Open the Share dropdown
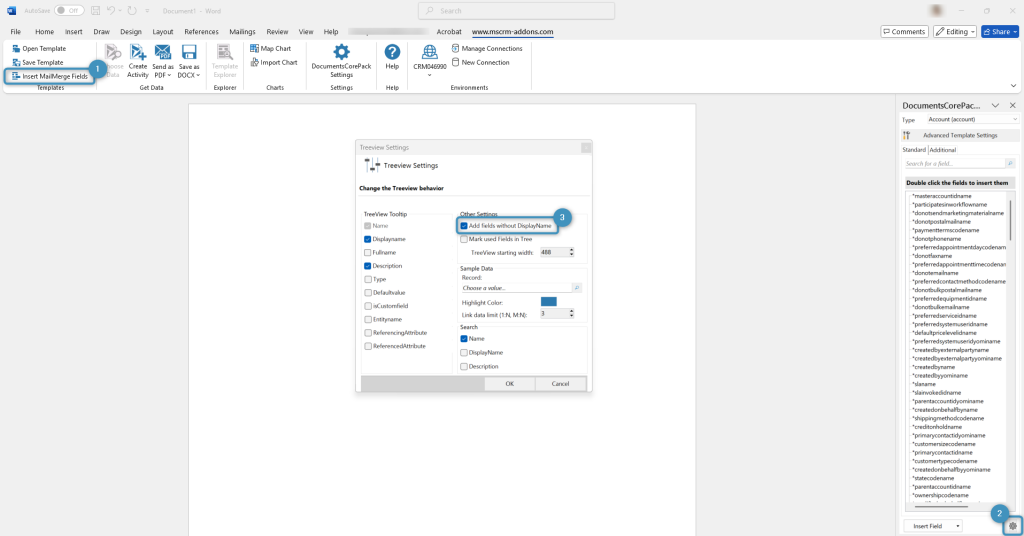This screenshot has width=1024, height=536. (x=1016, y=31)
